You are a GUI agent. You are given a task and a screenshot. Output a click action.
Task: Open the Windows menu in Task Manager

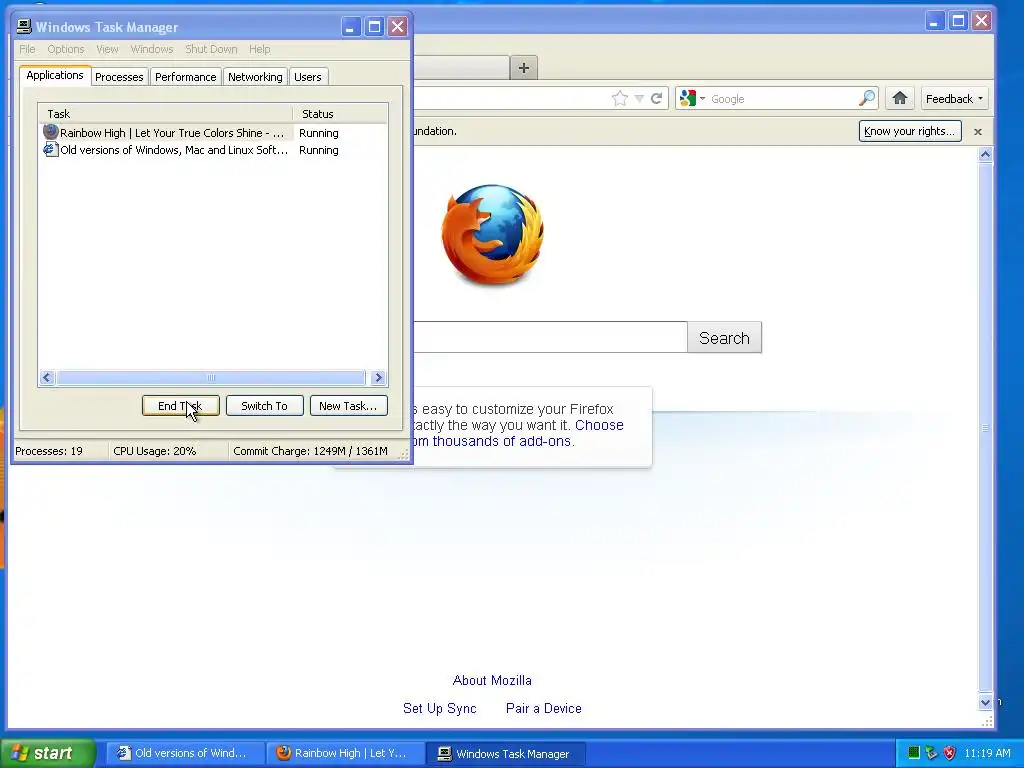(152, 49)
